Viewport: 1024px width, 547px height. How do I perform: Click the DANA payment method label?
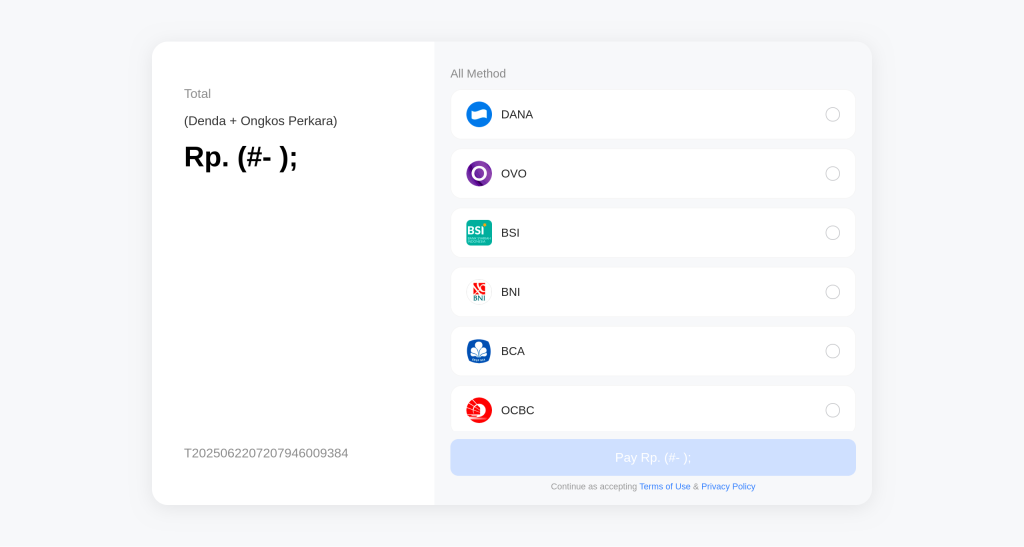(x=517, y=114)
